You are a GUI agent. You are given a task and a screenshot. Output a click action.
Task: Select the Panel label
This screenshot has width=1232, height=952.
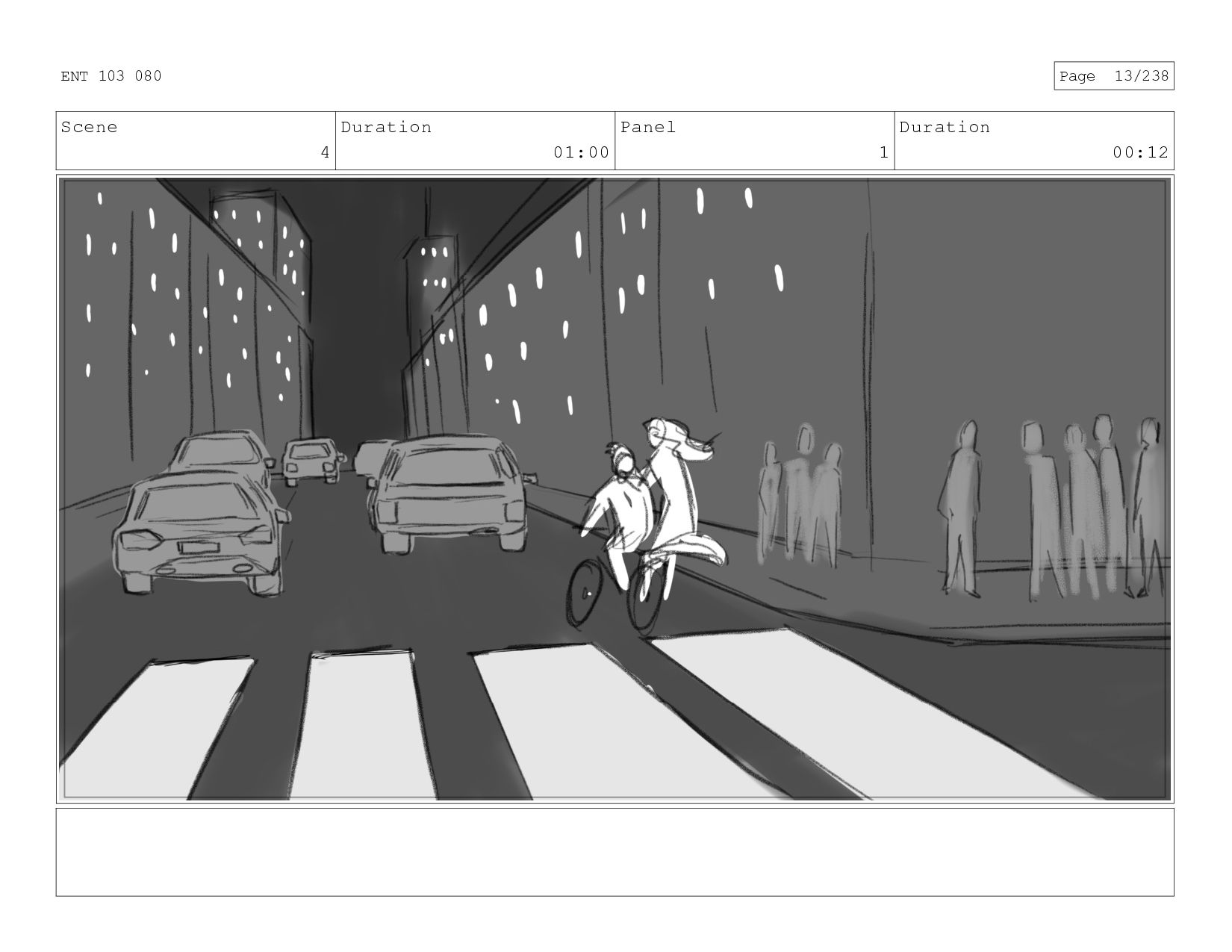click(x=648, y=128)
